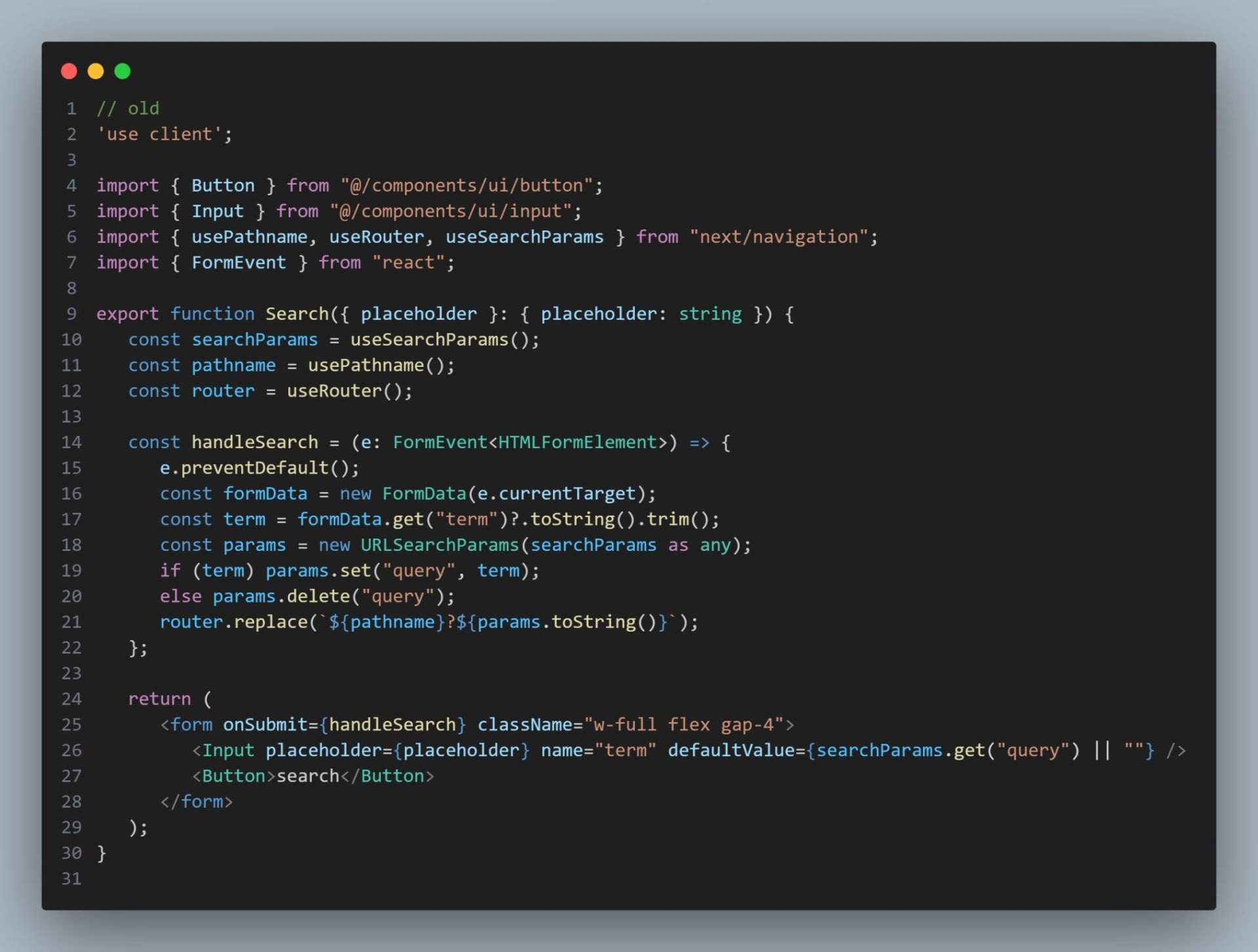Click 'URLSearchParams' on line 18

point(440,544)
